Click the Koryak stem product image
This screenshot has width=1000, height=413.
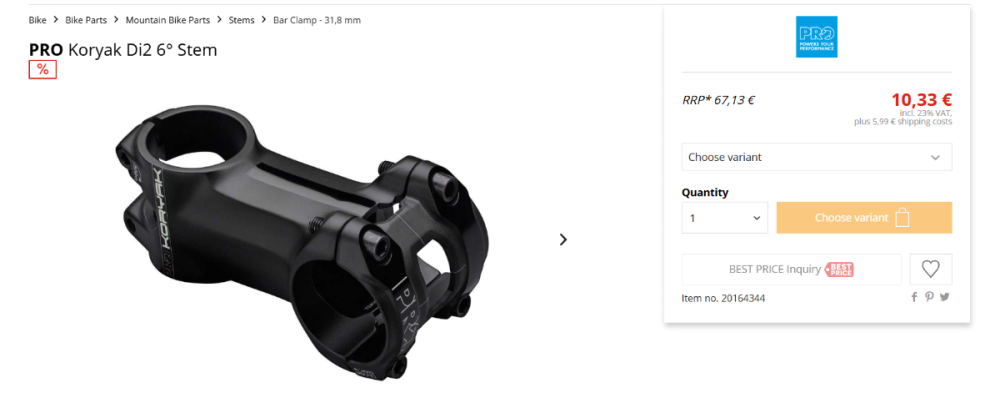pyautogui.click(x=302, y=242)
